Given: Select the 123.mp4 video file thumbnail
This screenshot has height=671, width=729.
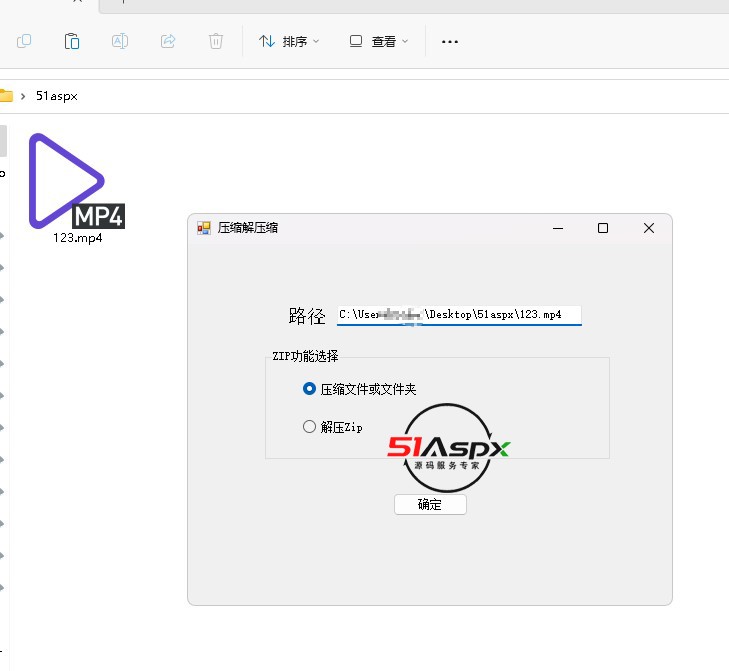Looking at the screenshot, I should (77, 181).
